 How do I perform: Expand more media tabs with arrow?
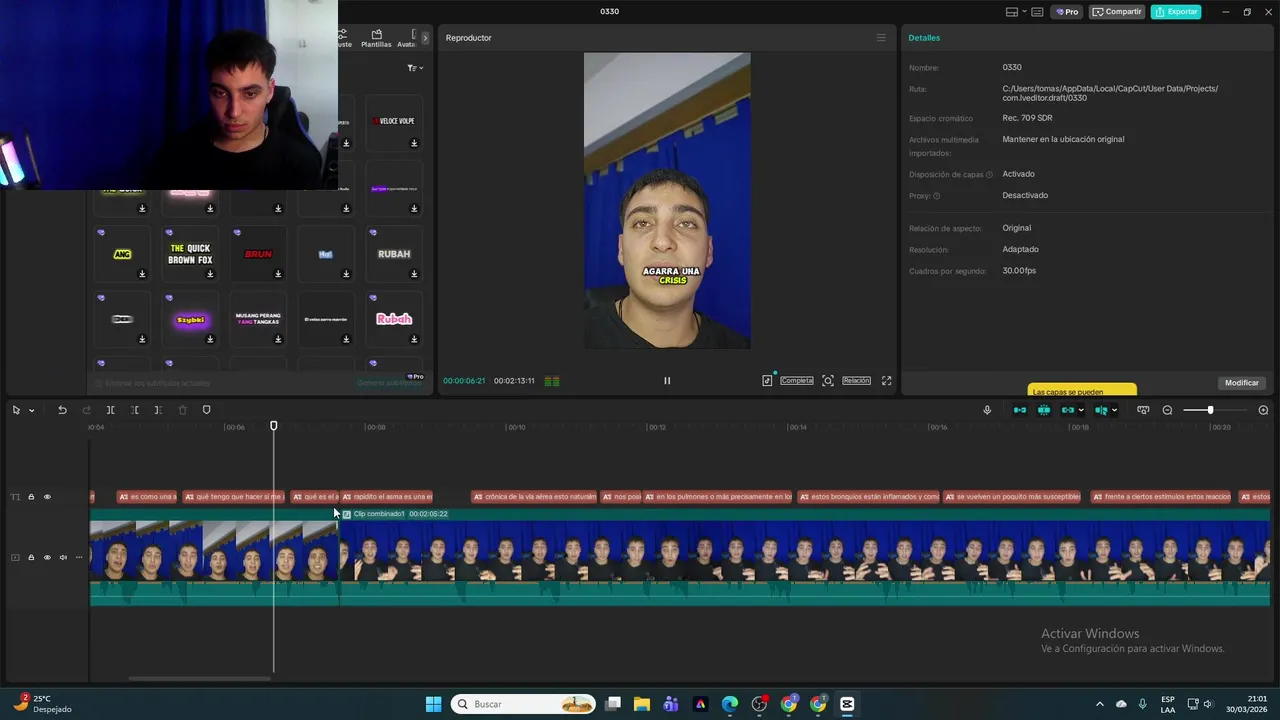pos(425,38)
